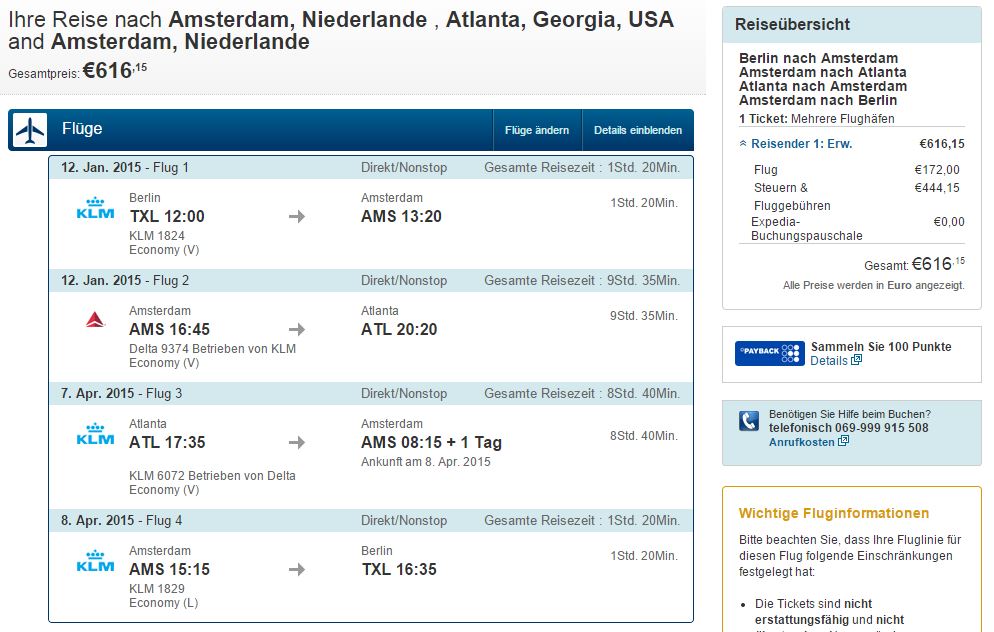Click the arrow between TXL 12:00 and AMS 13:20

(297, 217)
